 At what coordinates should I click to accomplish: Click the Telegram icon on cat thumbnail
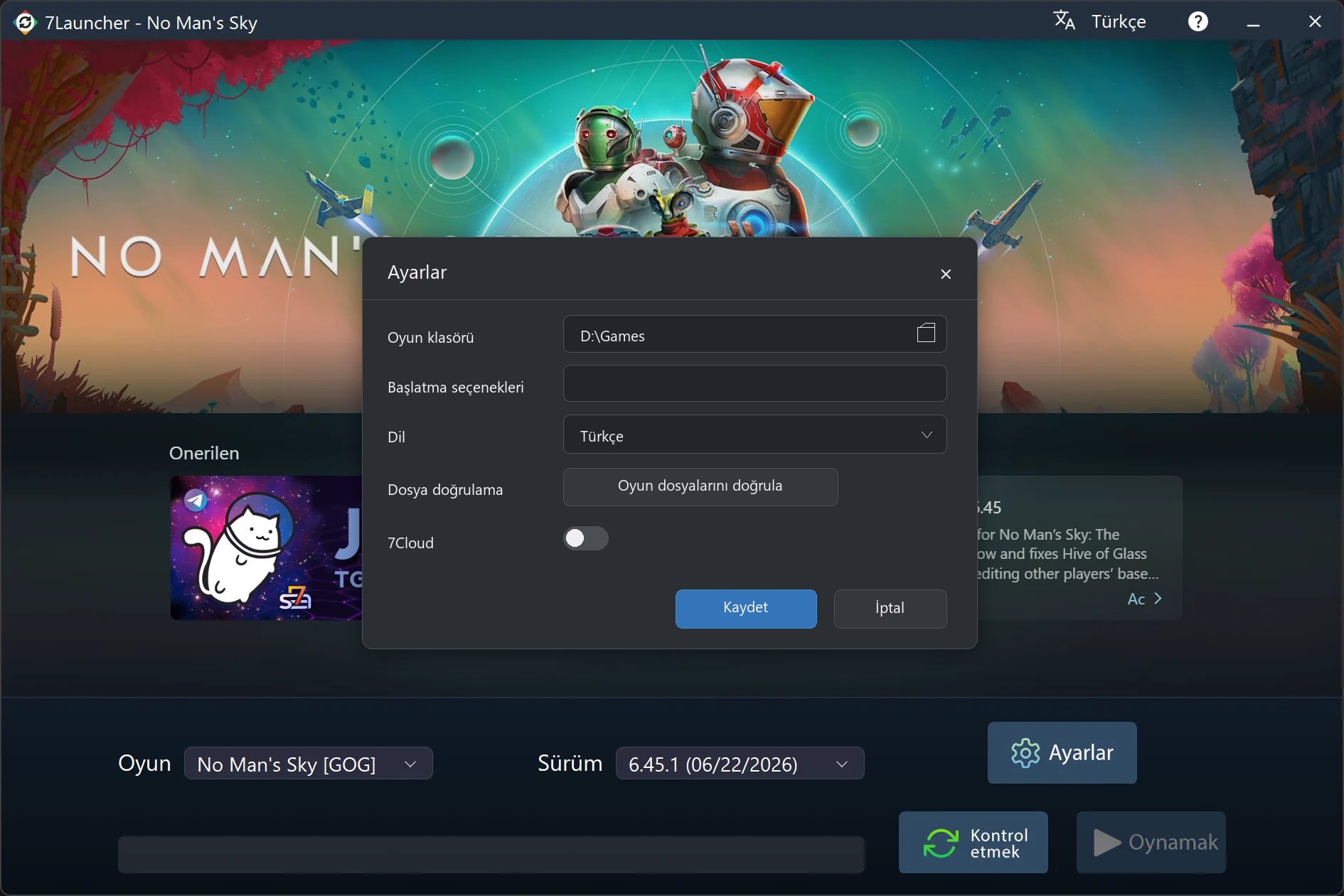click(196, 501)
